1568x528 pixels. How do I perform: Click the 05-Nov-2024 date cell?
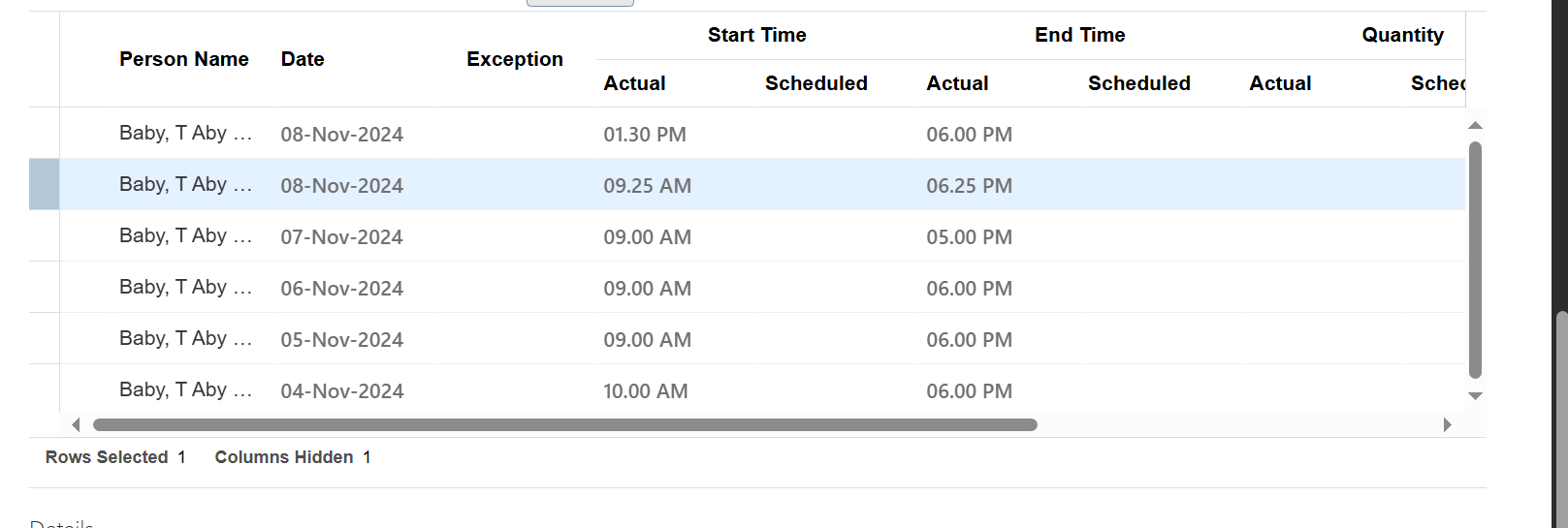tap(342, 340)
